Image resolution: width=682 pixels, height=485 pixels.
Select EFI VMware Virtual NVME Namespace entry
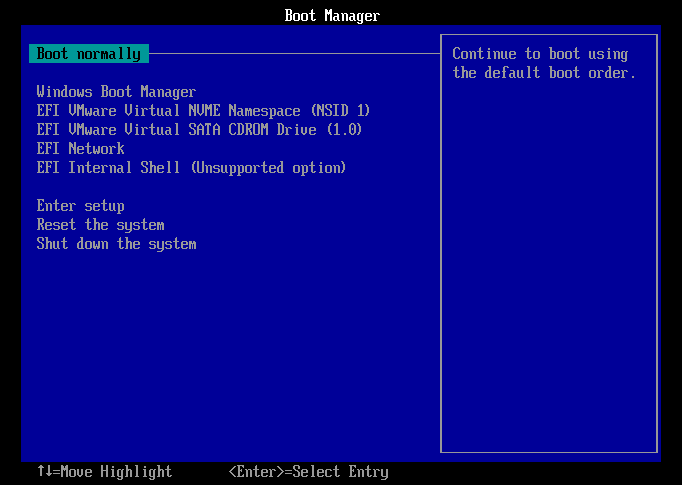(203, 110)
